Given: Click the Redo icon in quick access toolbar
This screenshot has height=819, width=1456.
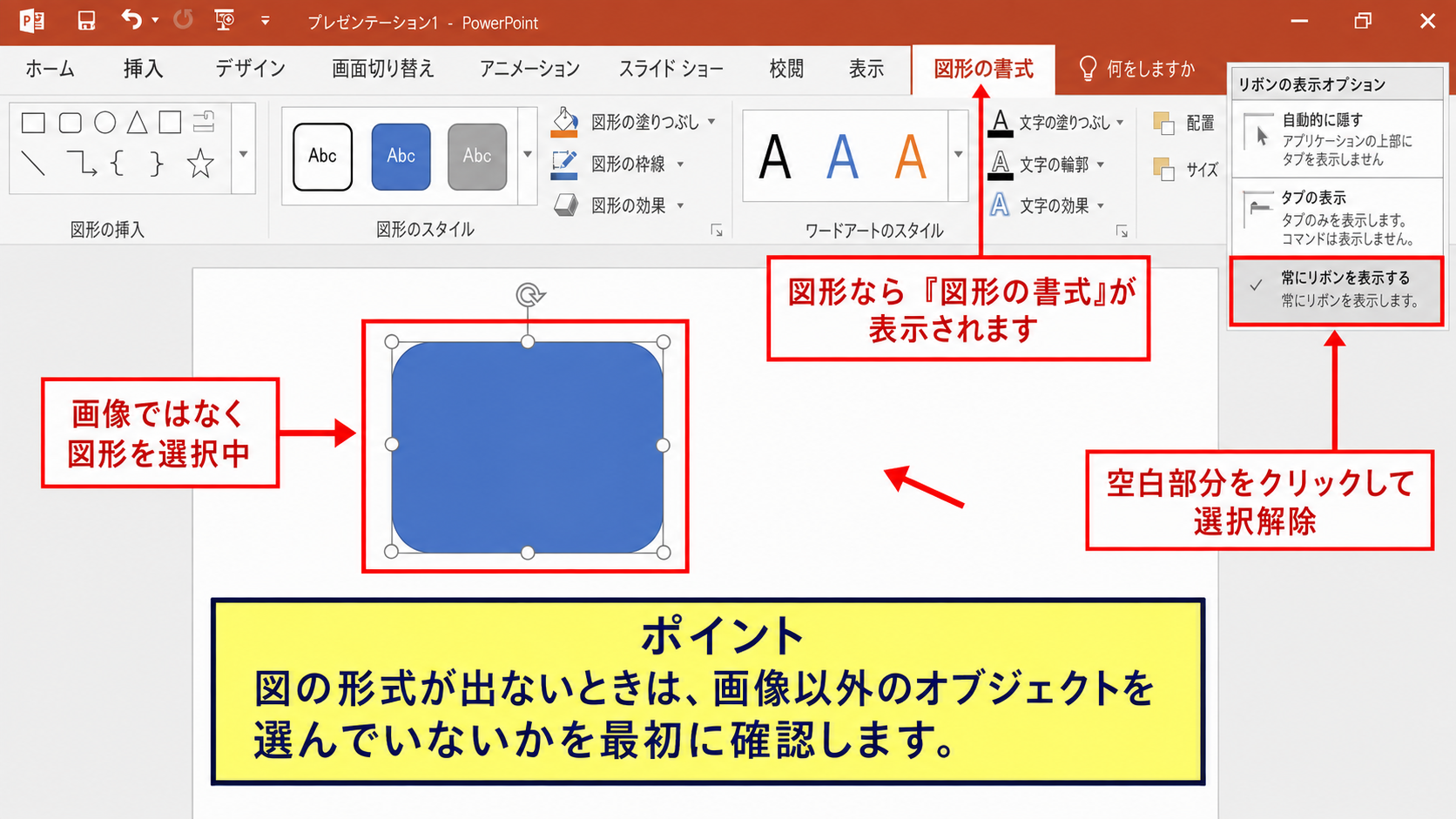Looking at the screenshot, I should (x=183, y=20).
